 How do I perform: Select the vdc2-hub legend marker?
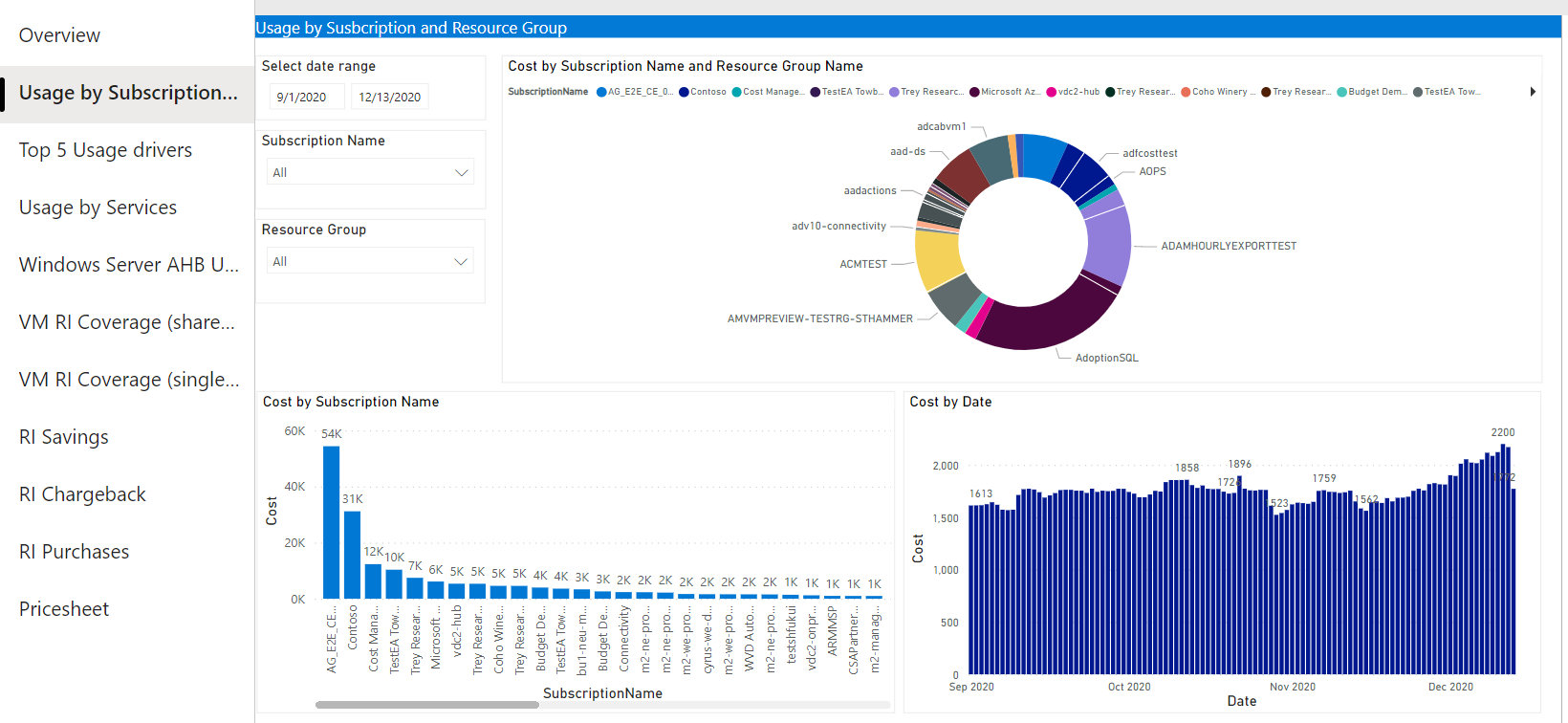(1051, 93)
